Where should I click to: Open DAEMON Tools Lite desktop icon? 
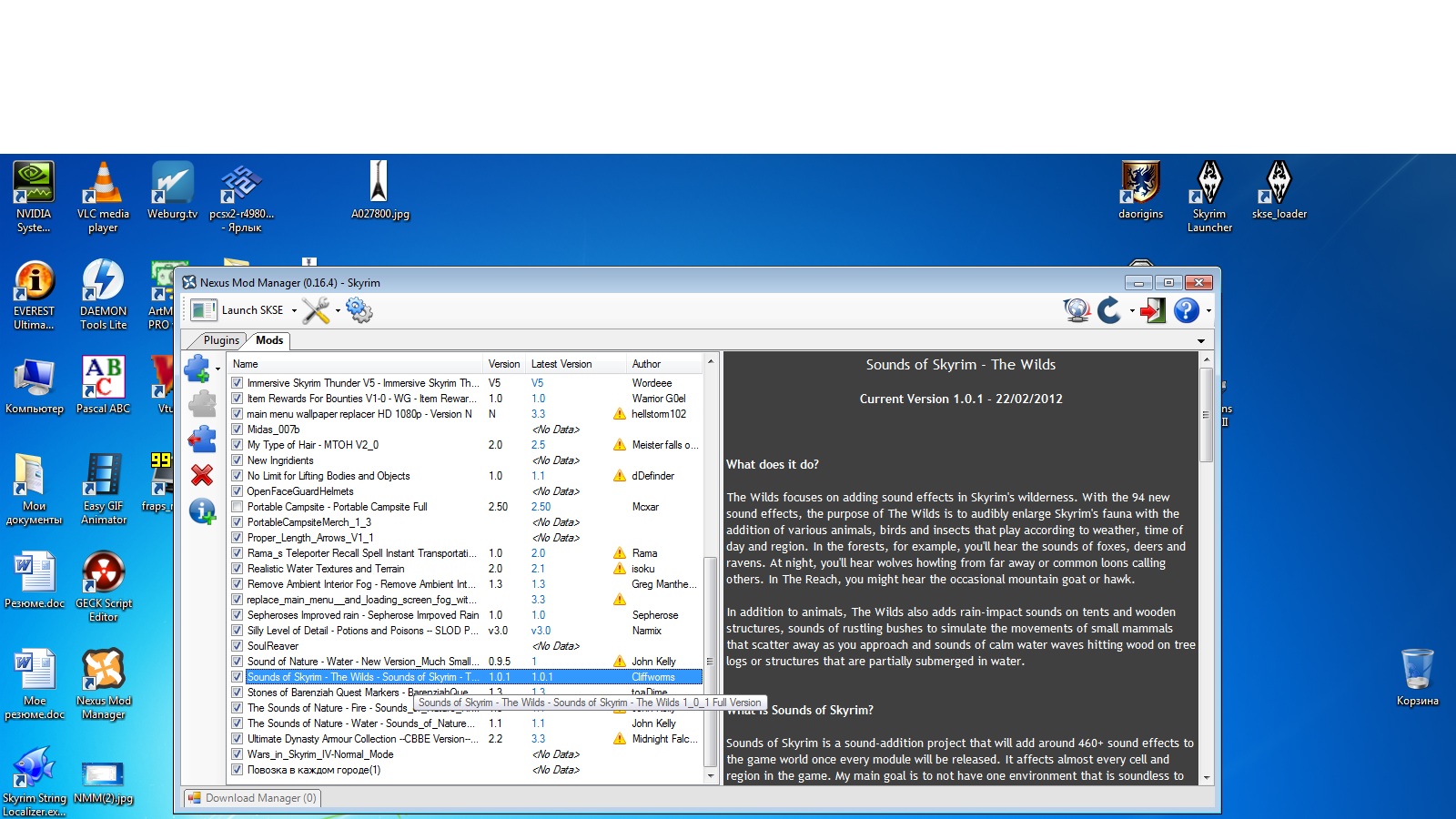coord(103,294)
